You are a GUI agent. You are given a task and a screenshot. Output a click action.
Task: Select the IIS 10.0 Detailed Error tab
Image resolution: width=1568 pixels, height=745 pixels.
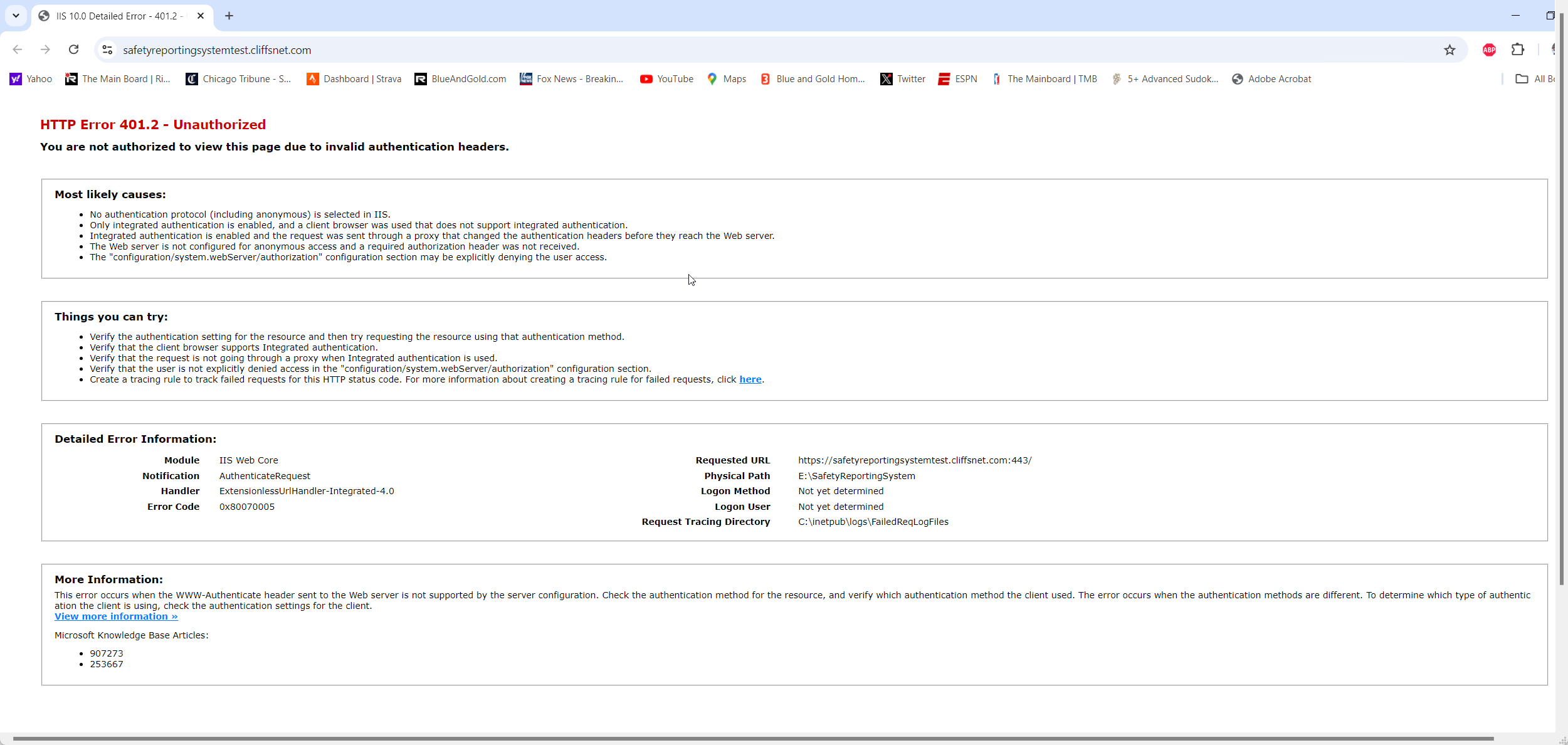[x=116, y=16]
